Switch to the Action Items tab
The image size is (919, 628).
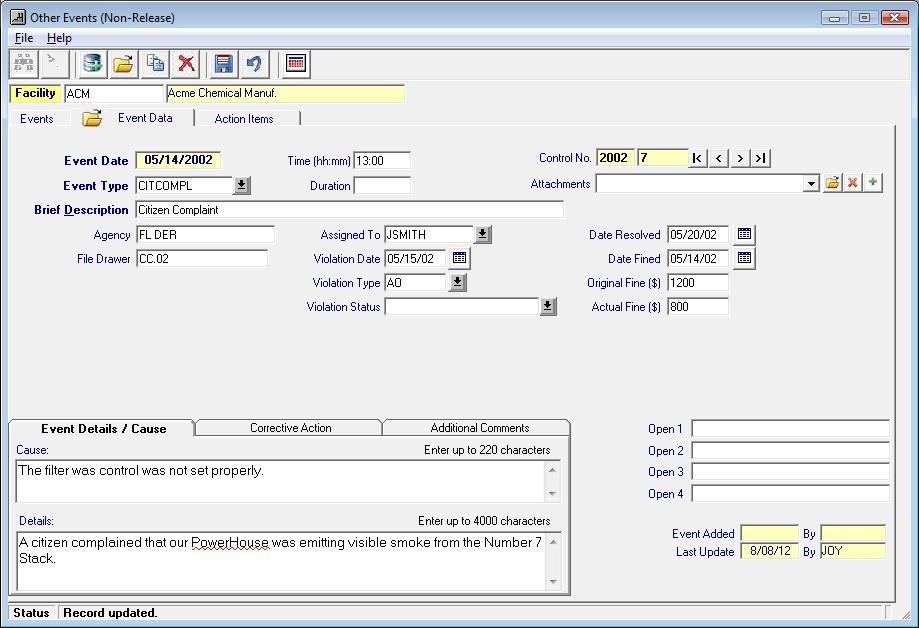click(244, 118)
